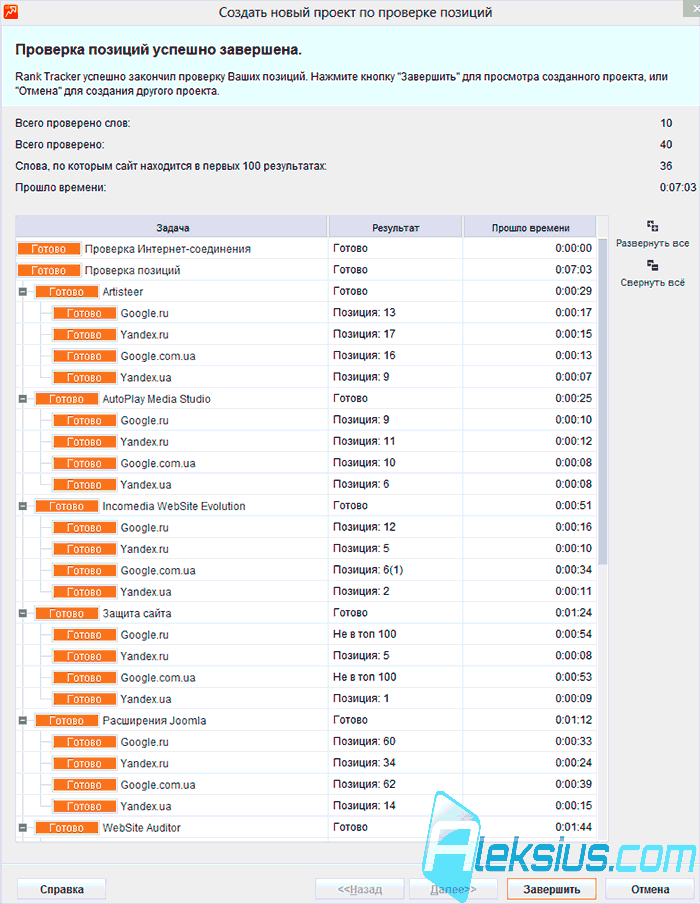
Task: Click the Rank Tracker app icon in title bar
Action: (x=10, y=11)
